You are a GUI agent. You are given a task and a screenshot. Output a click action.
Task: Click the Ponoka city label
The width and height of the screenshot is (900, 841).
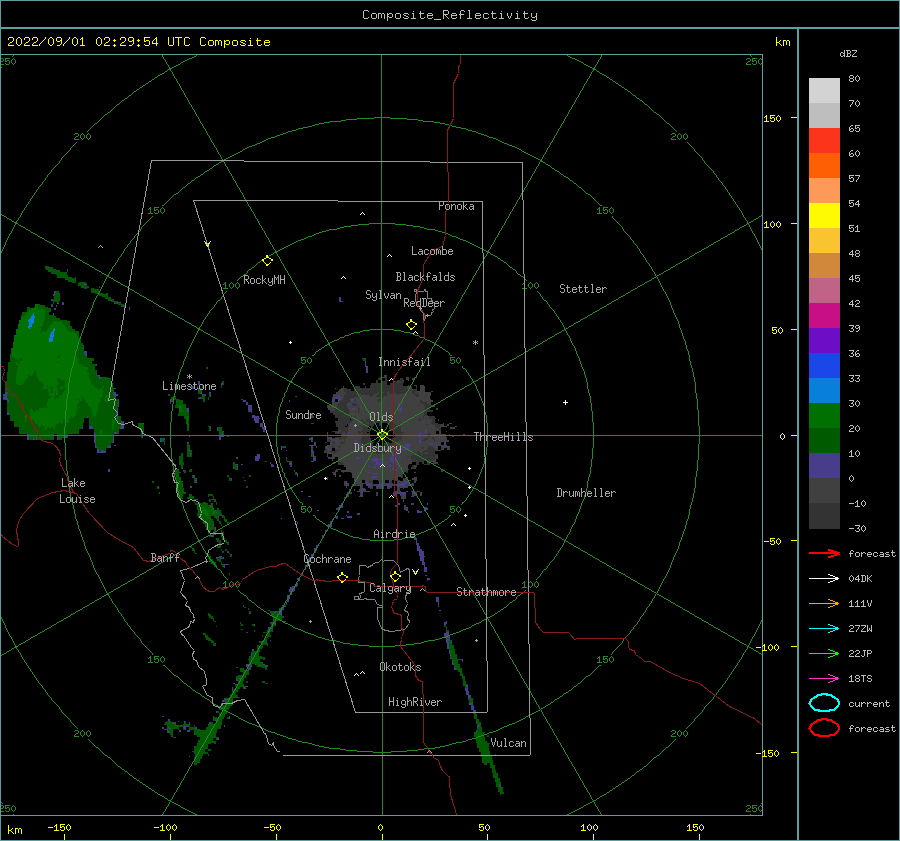point(456,206)
